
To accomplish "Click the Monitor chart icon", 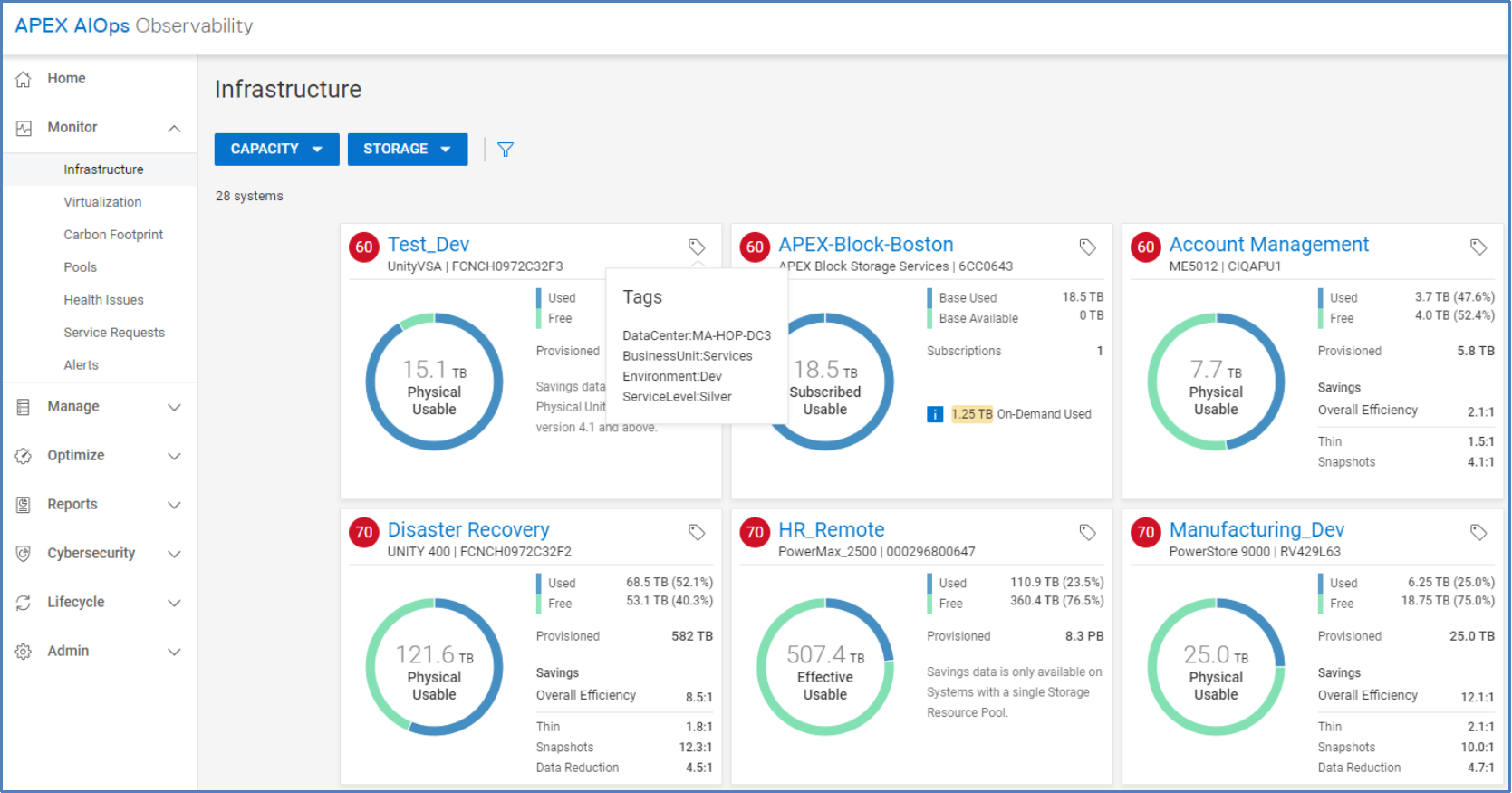I will tap(24, 128).
